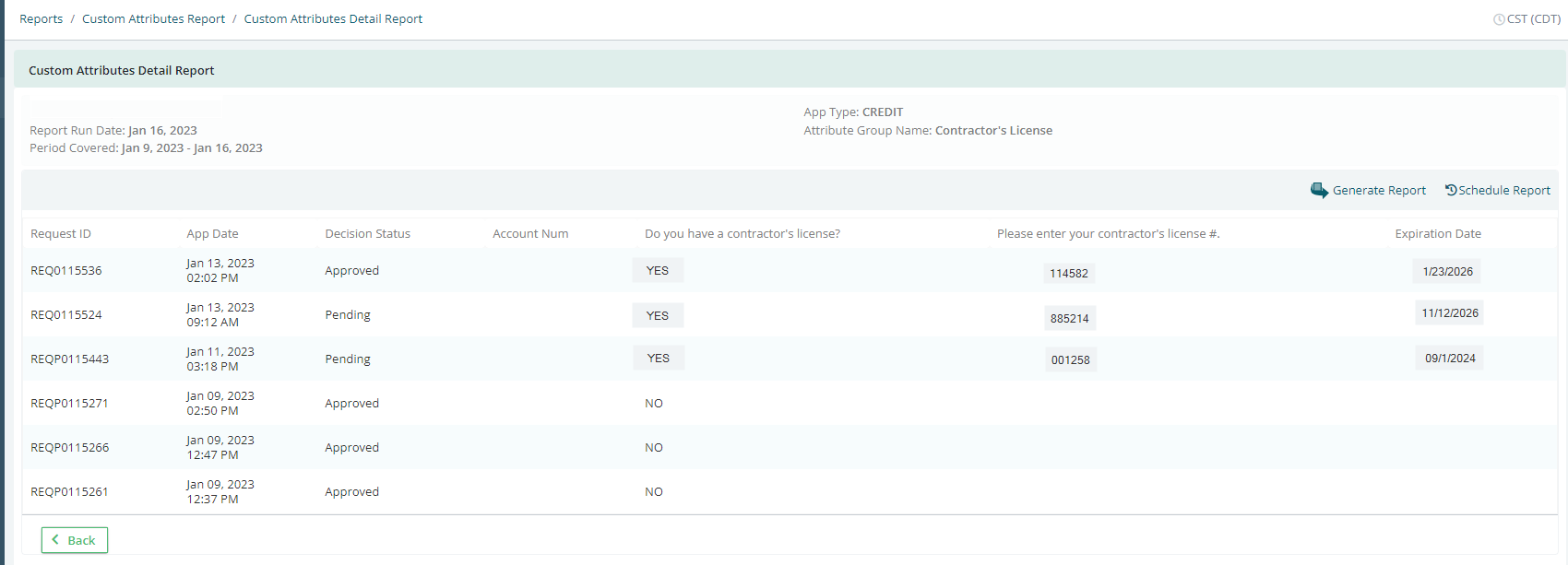Screen dimensions: 1568x565
Task: Click the Generate Report icon
Action: [x=1320, y=190]
